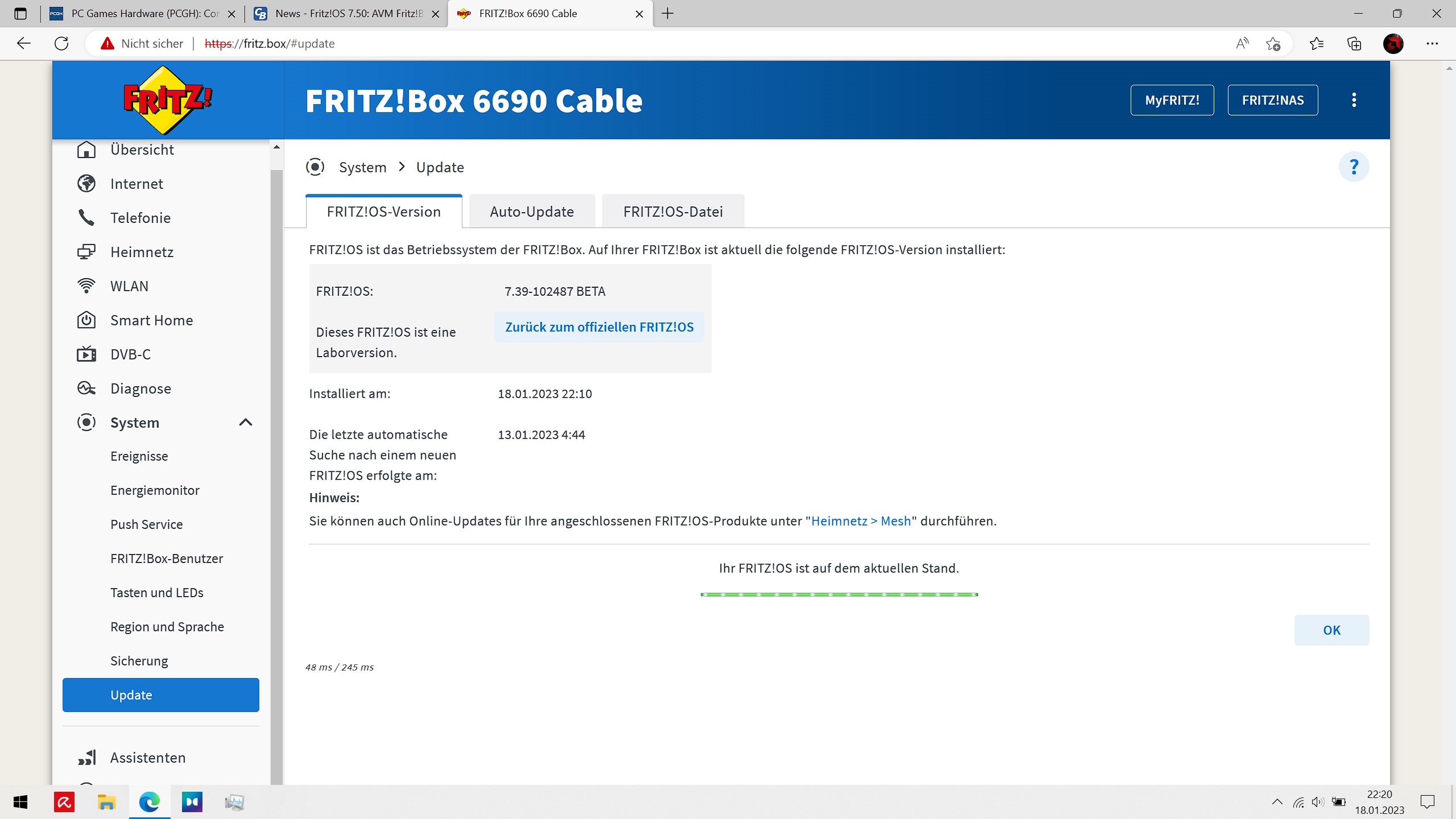The width and height of the screenshot is (1456, 819).
Task: Open Sicherung in the System submenu
Action: pos(139,661)
